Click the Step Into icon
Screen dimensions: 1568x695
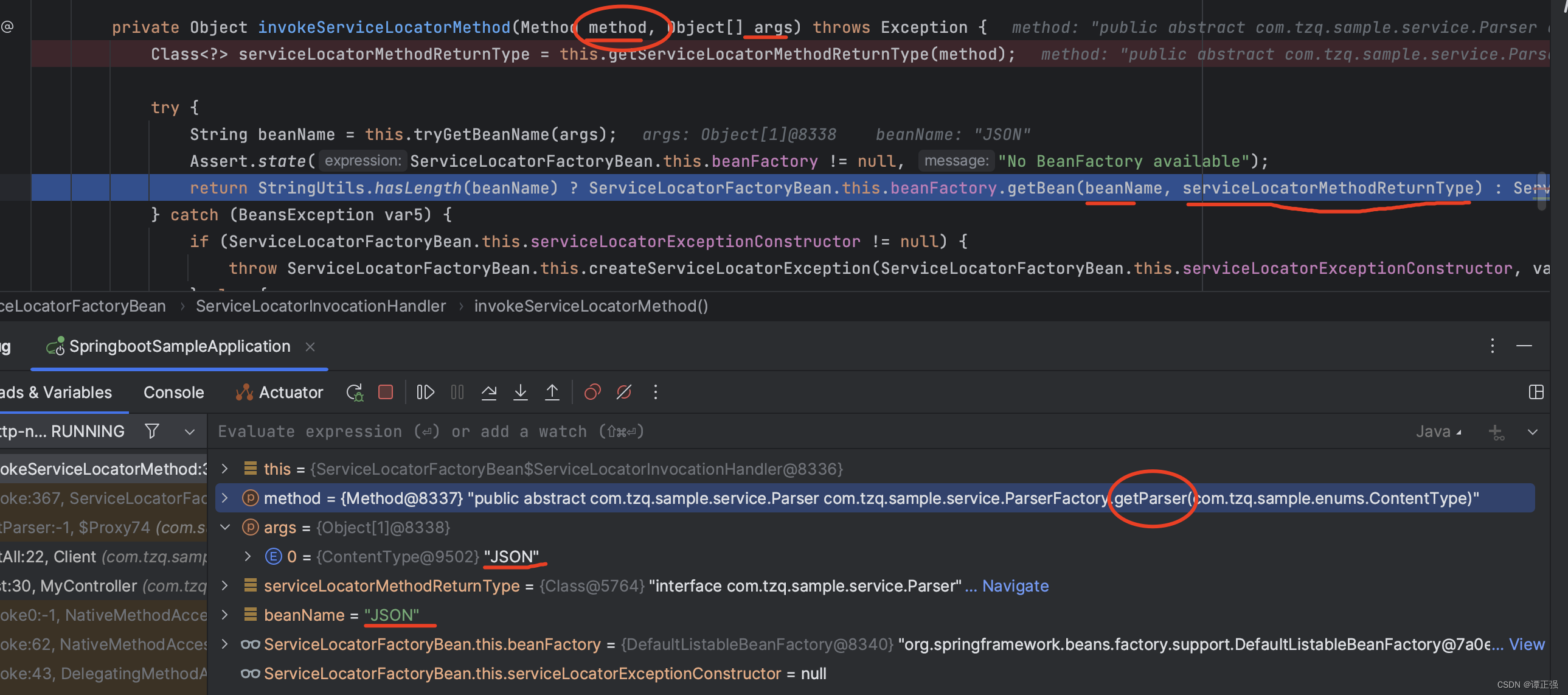[520, 393]
